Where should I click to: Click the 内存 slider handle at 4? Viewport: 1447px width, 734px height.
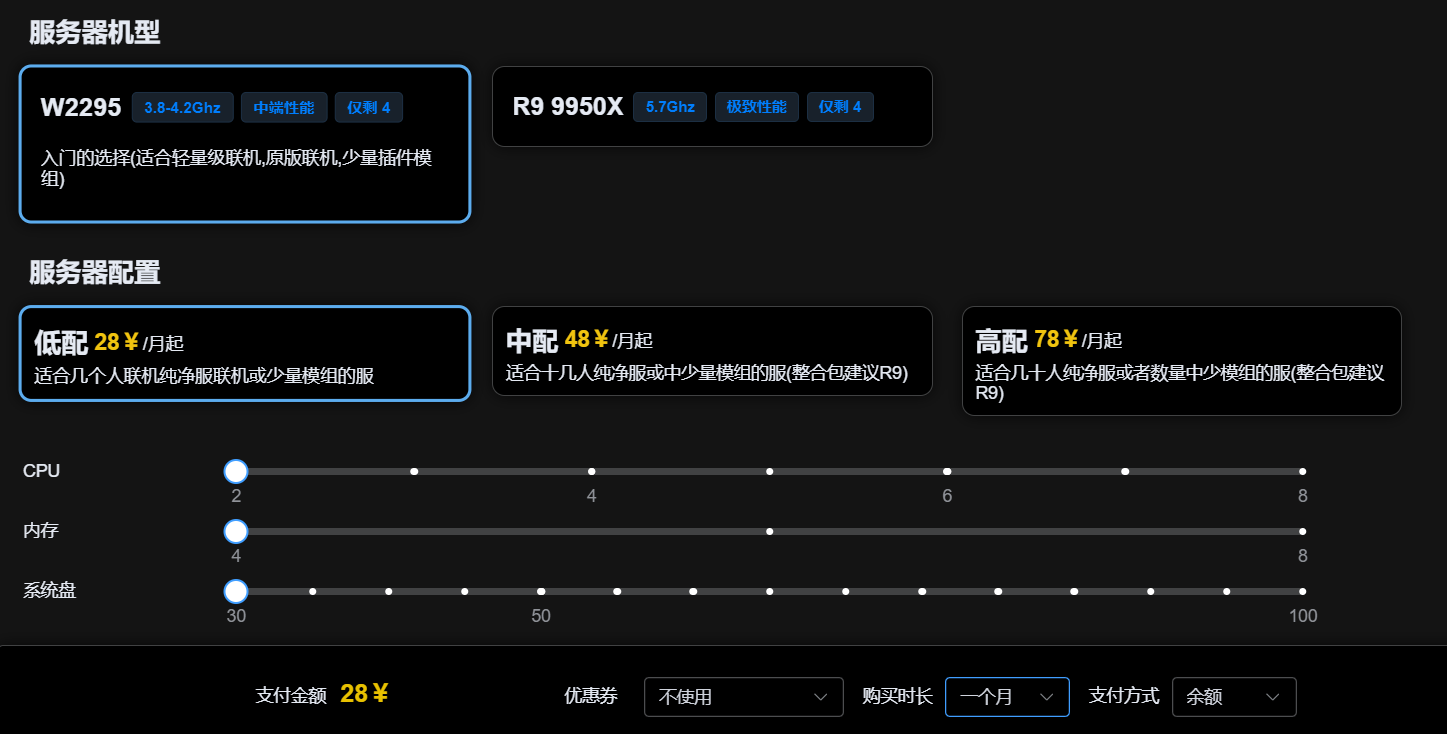click(236, 531)
